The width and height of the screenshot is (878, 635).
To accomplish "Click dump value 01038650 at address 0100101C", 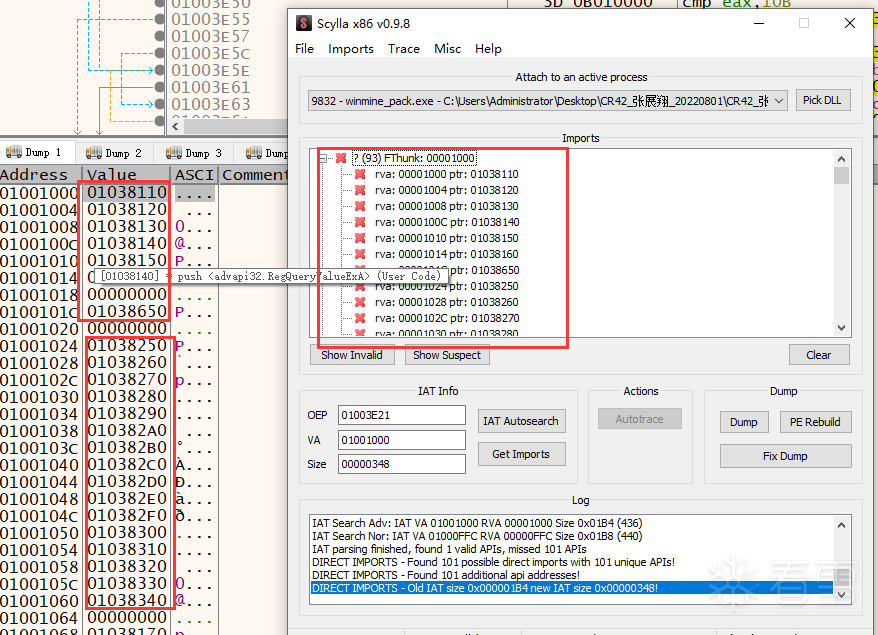I will [127, 312].
